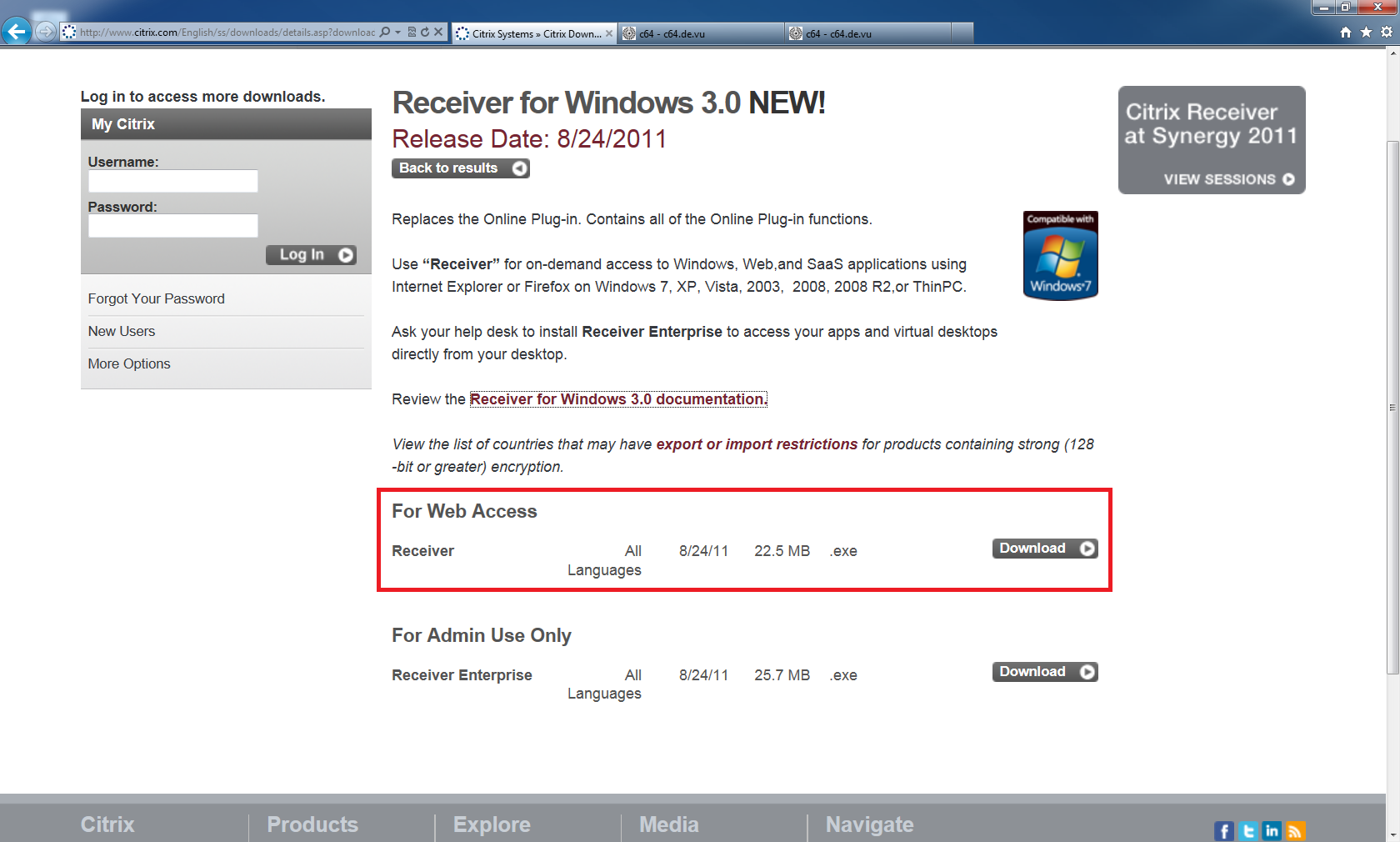Click the Forgot Your Password link
Image resolution: width=1400 pixels, height=842 pixels.
(157, 298)
